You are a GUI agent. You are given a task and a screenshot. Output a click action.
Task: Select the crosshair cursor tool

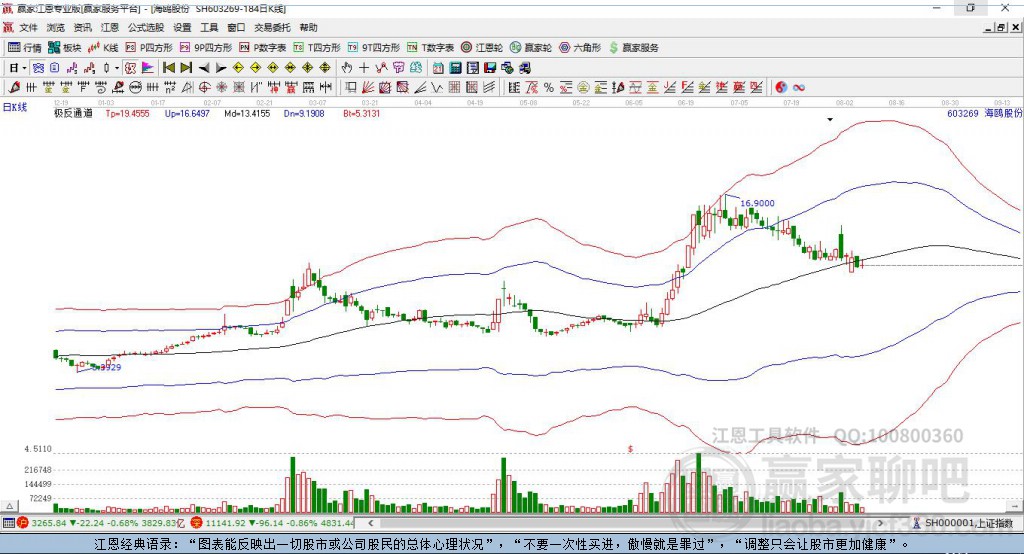click(x=364, y=68)
